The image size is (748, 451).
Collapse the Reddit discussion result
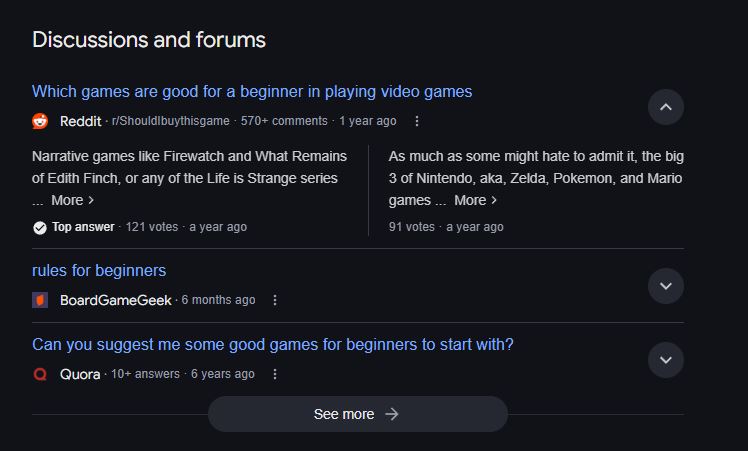pos(665,107)
